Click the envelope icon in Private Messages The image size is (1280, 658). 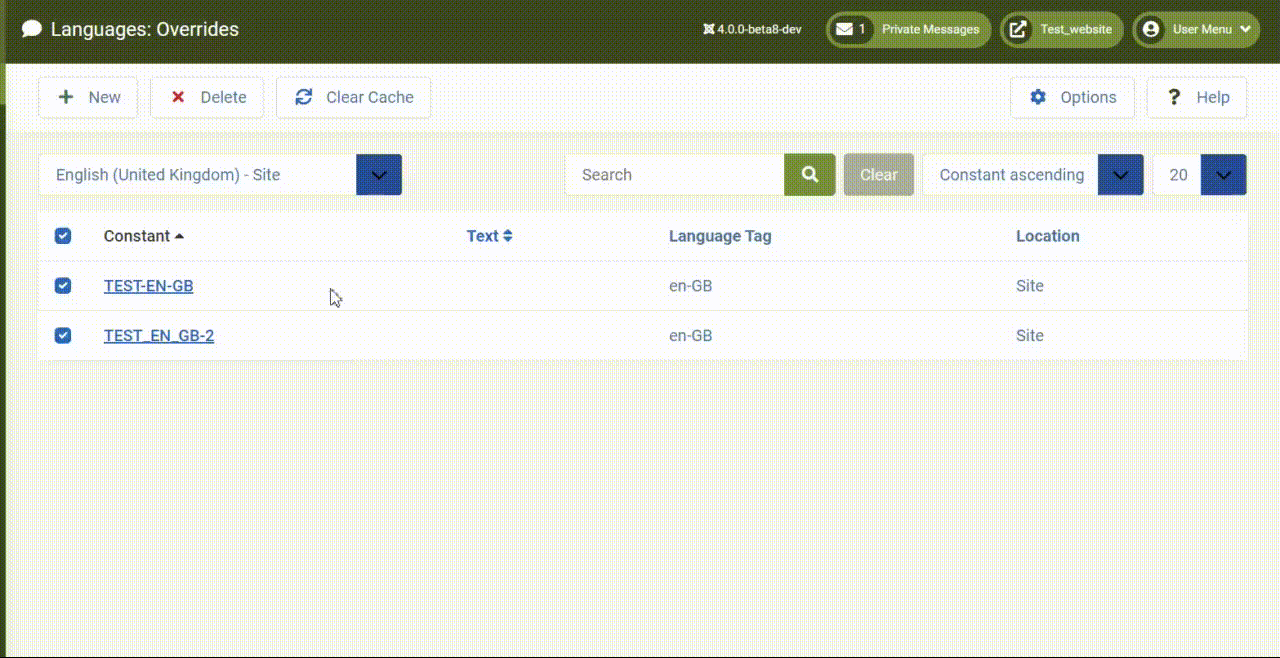[845, 29]
